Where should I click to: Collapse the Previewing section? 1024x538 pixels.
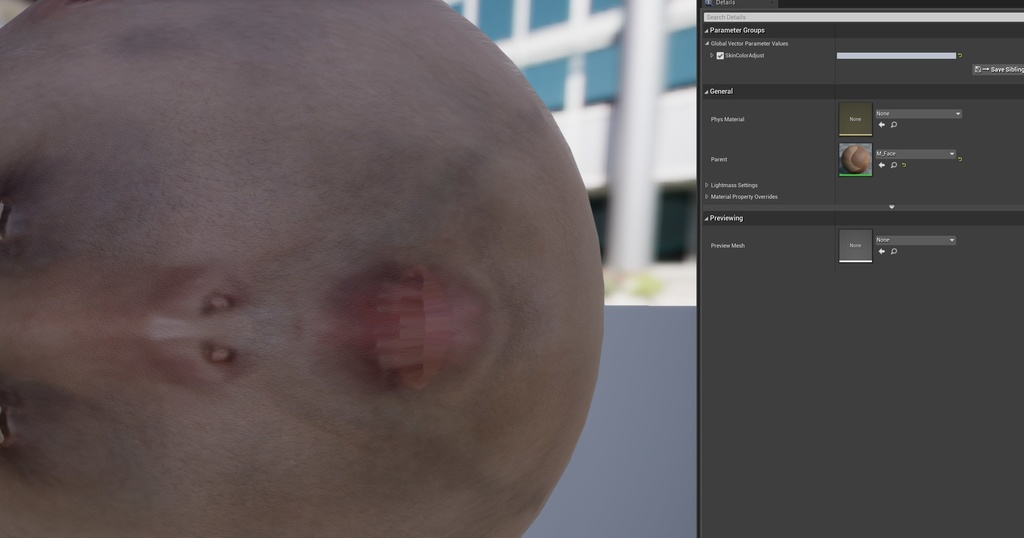[706, 219]
